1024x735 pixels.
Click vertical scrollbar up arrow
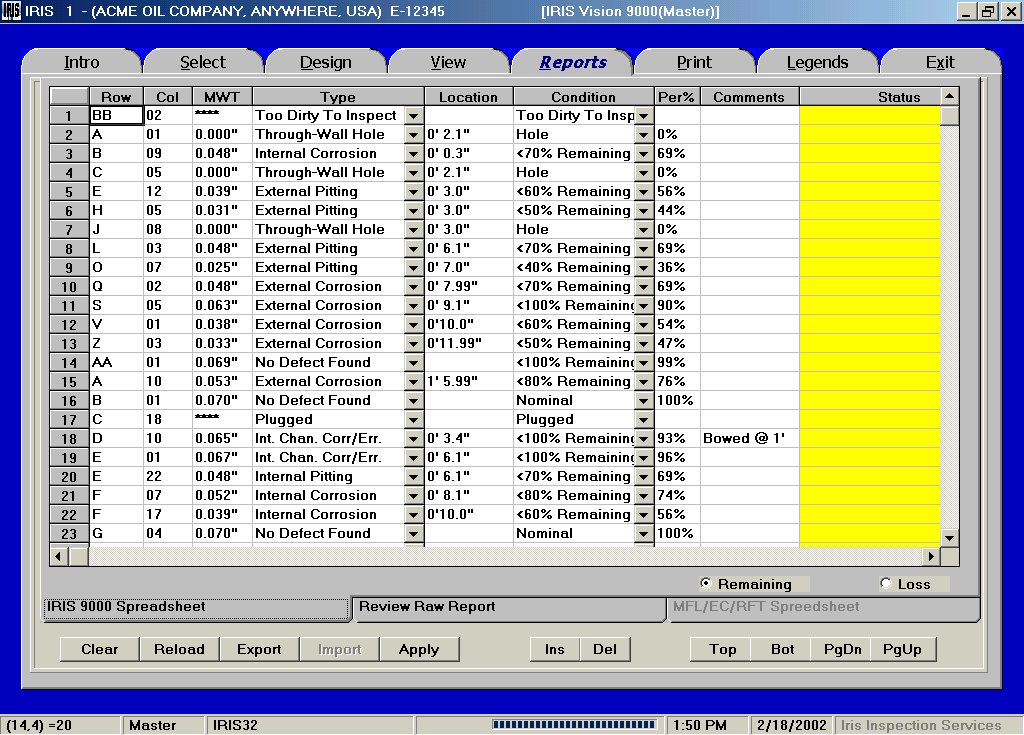coord(950,97)
